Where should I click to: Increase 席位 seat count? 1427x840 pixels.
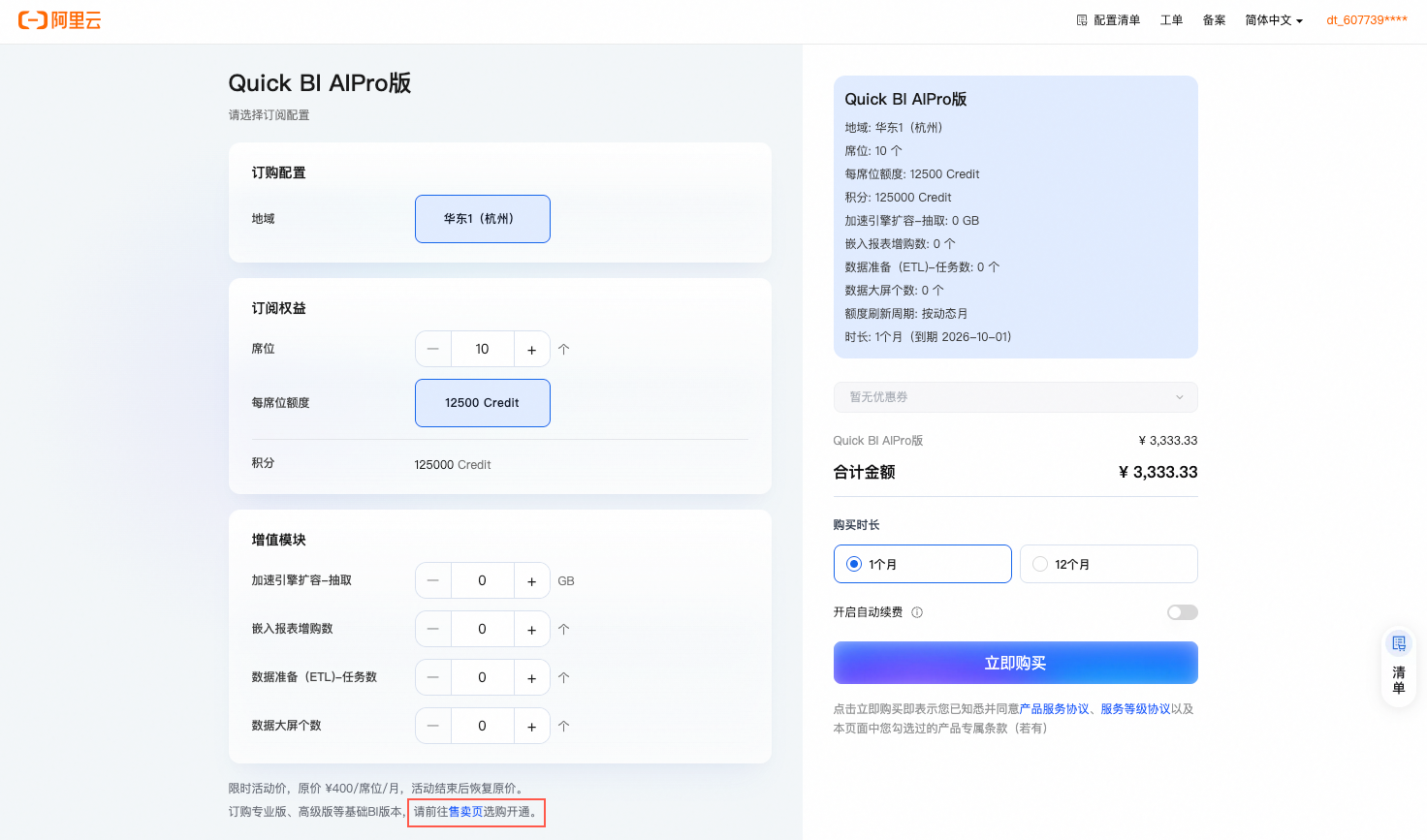click(x=531, y=349)
